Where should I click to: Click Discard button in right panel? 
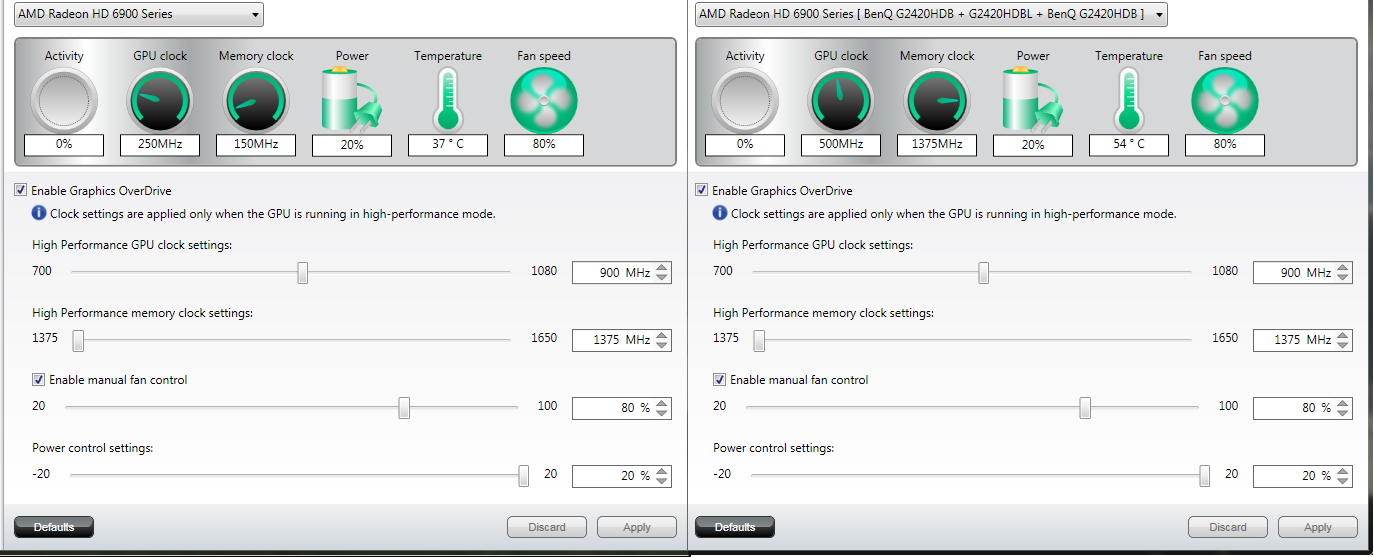[1228, 527]
